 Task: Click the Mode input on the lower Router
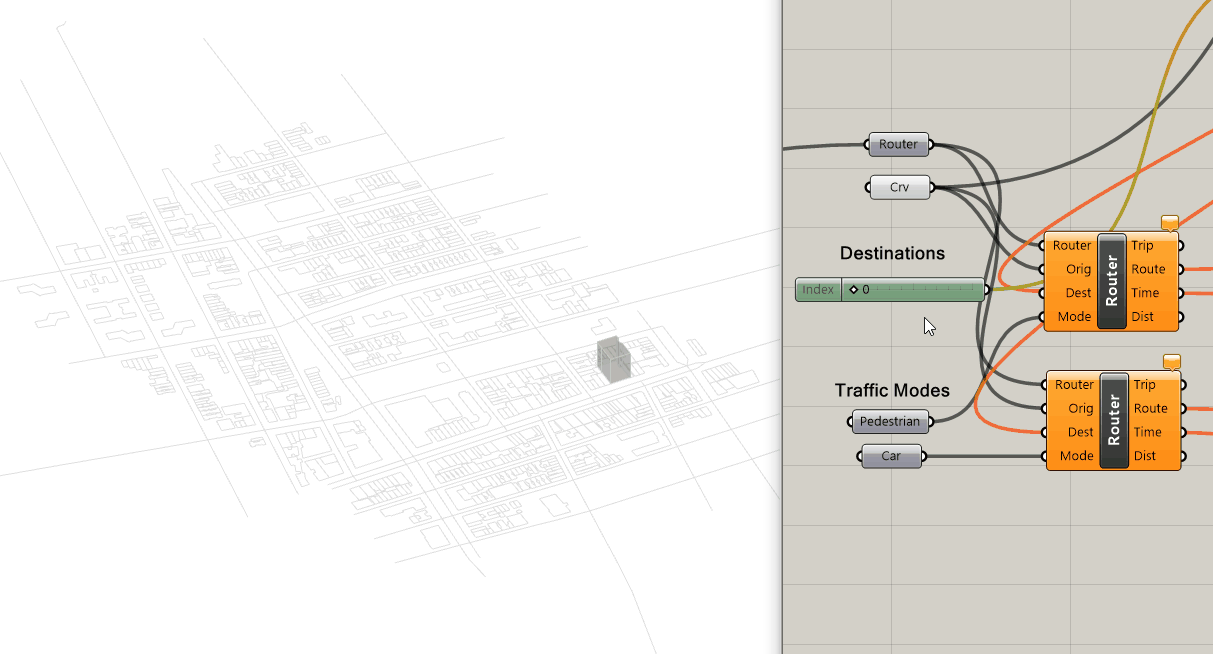tap(1076, 456)
